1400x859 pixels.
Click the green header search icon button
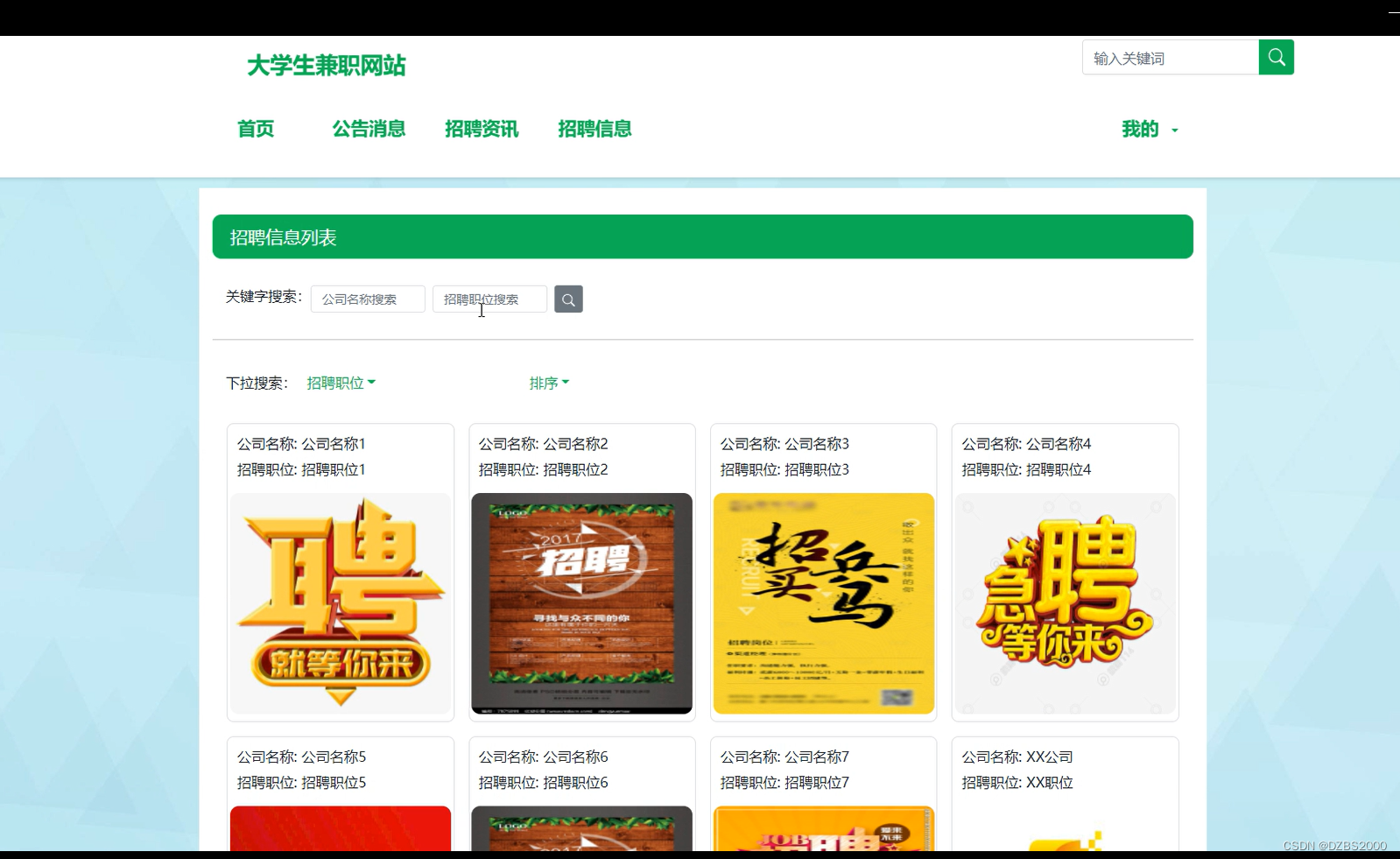click(1276, 58)
